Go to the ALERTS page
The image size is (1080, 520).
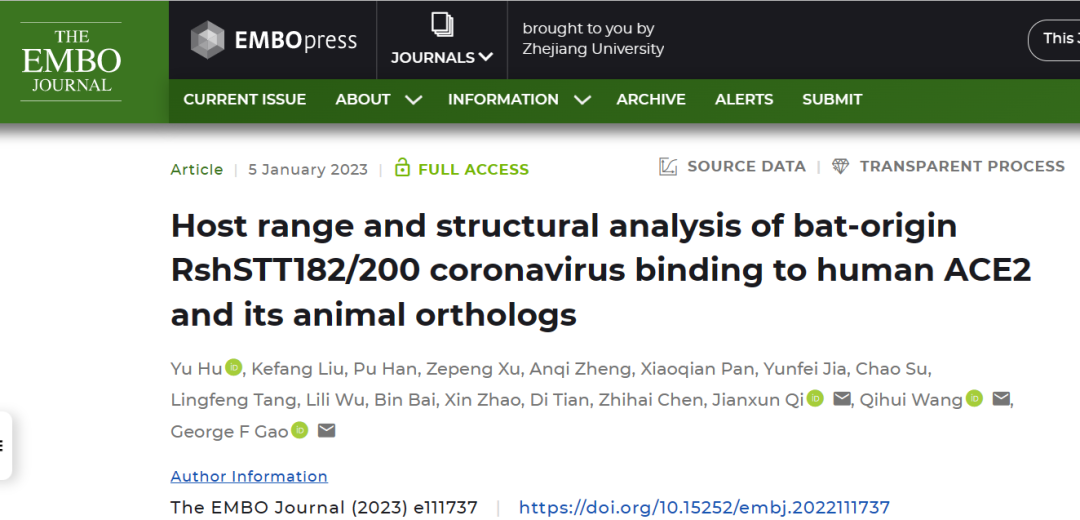(x=744, y=99)
